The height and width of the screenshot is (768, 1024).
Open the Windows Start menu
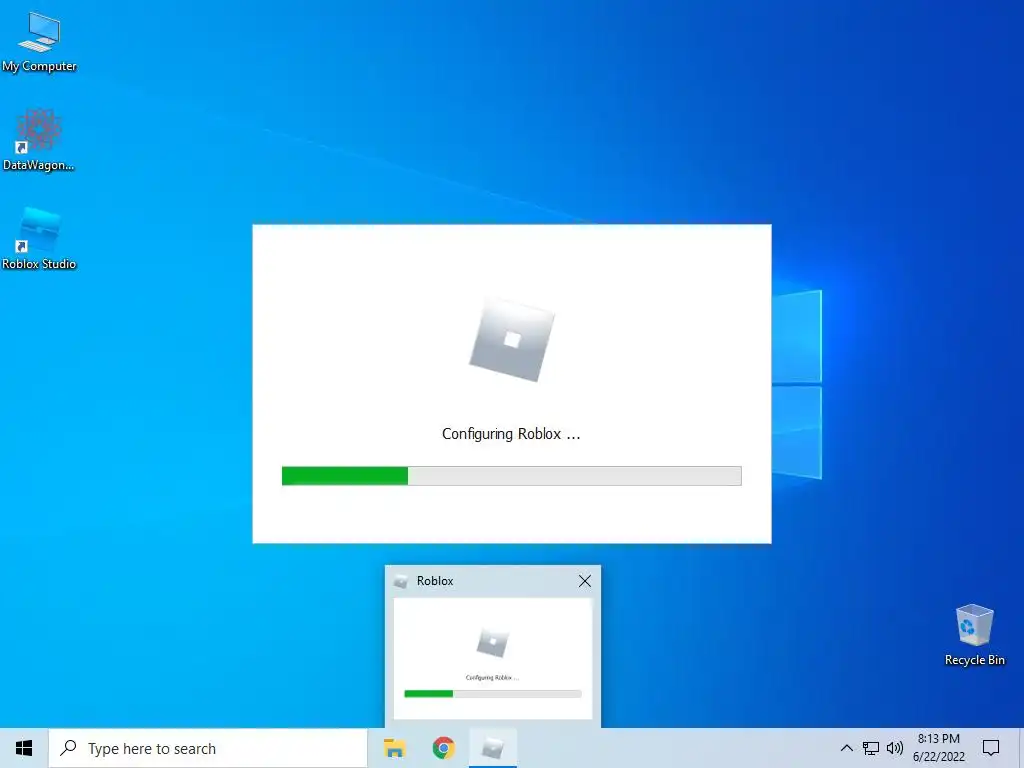pyautogui.click(x=24, y=748)
